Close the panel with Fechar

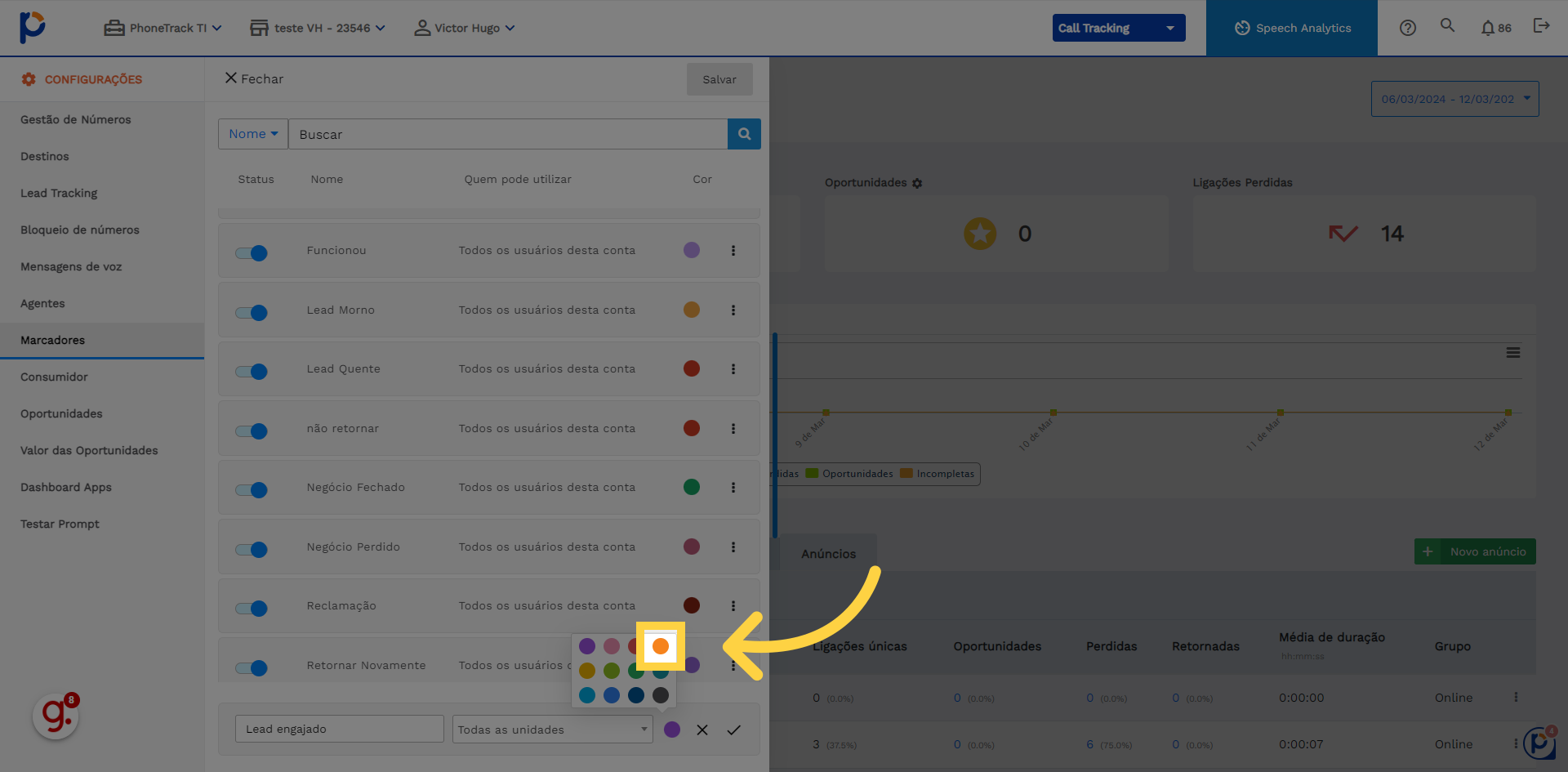coord(254,78)
